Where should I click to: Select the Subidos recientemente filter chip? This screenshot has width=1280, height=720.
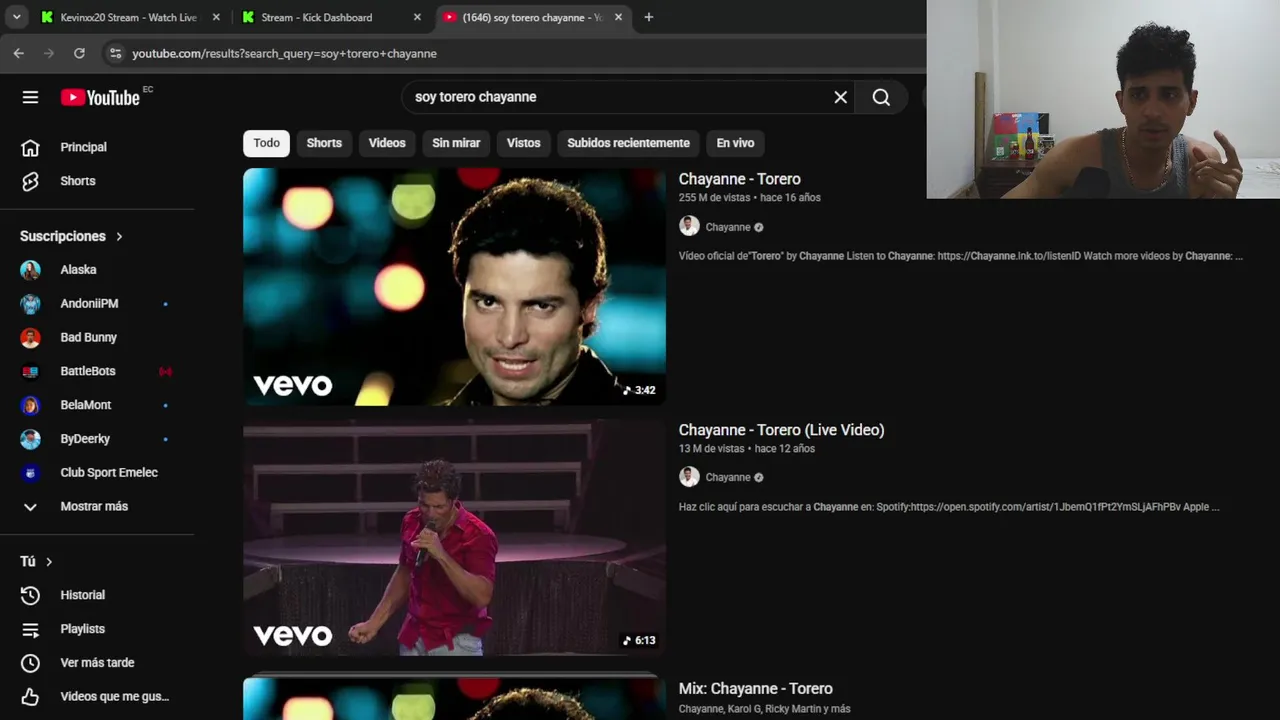point(628,143)
